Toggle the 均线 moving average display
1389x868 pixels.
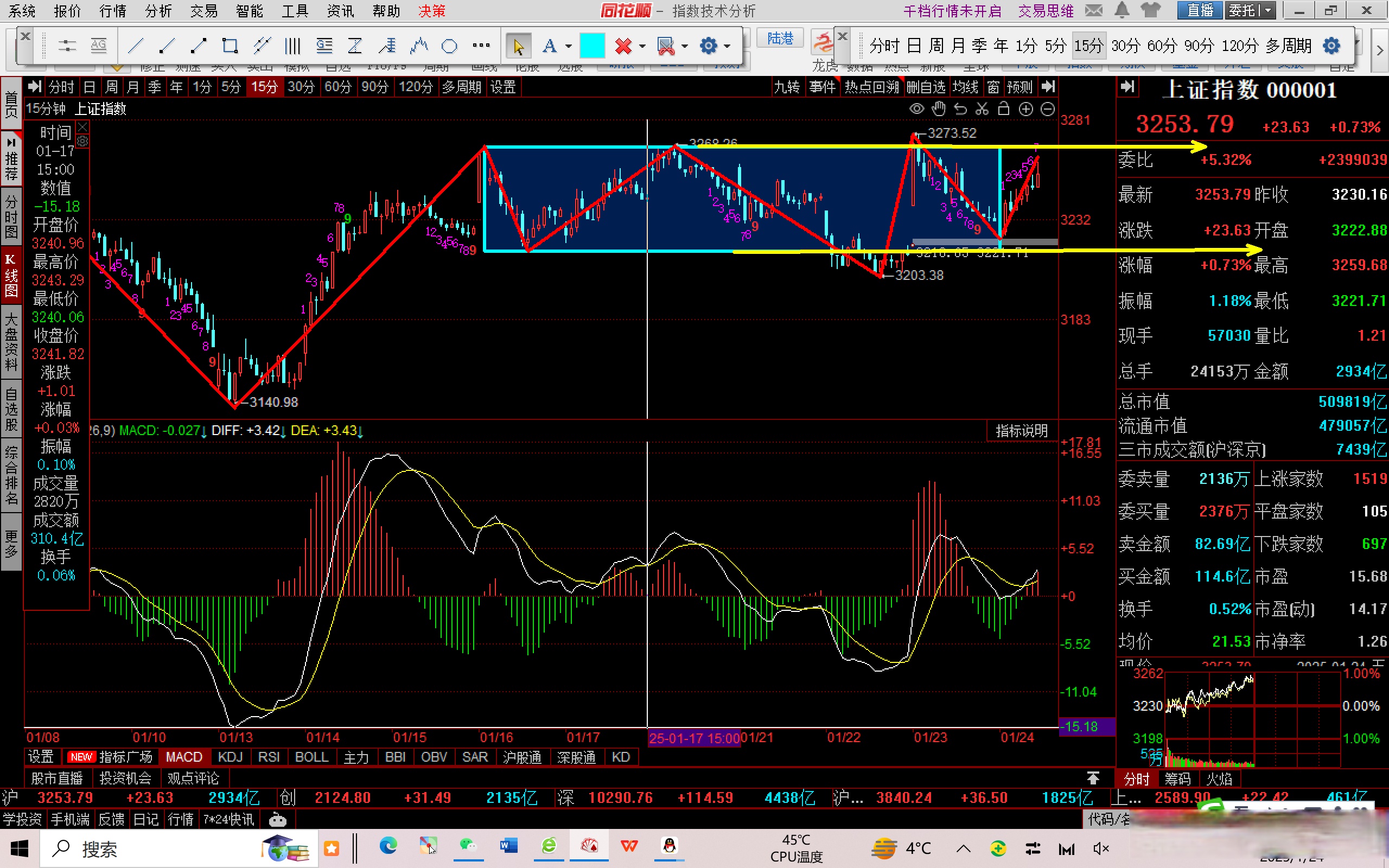[x=965, y=87]
